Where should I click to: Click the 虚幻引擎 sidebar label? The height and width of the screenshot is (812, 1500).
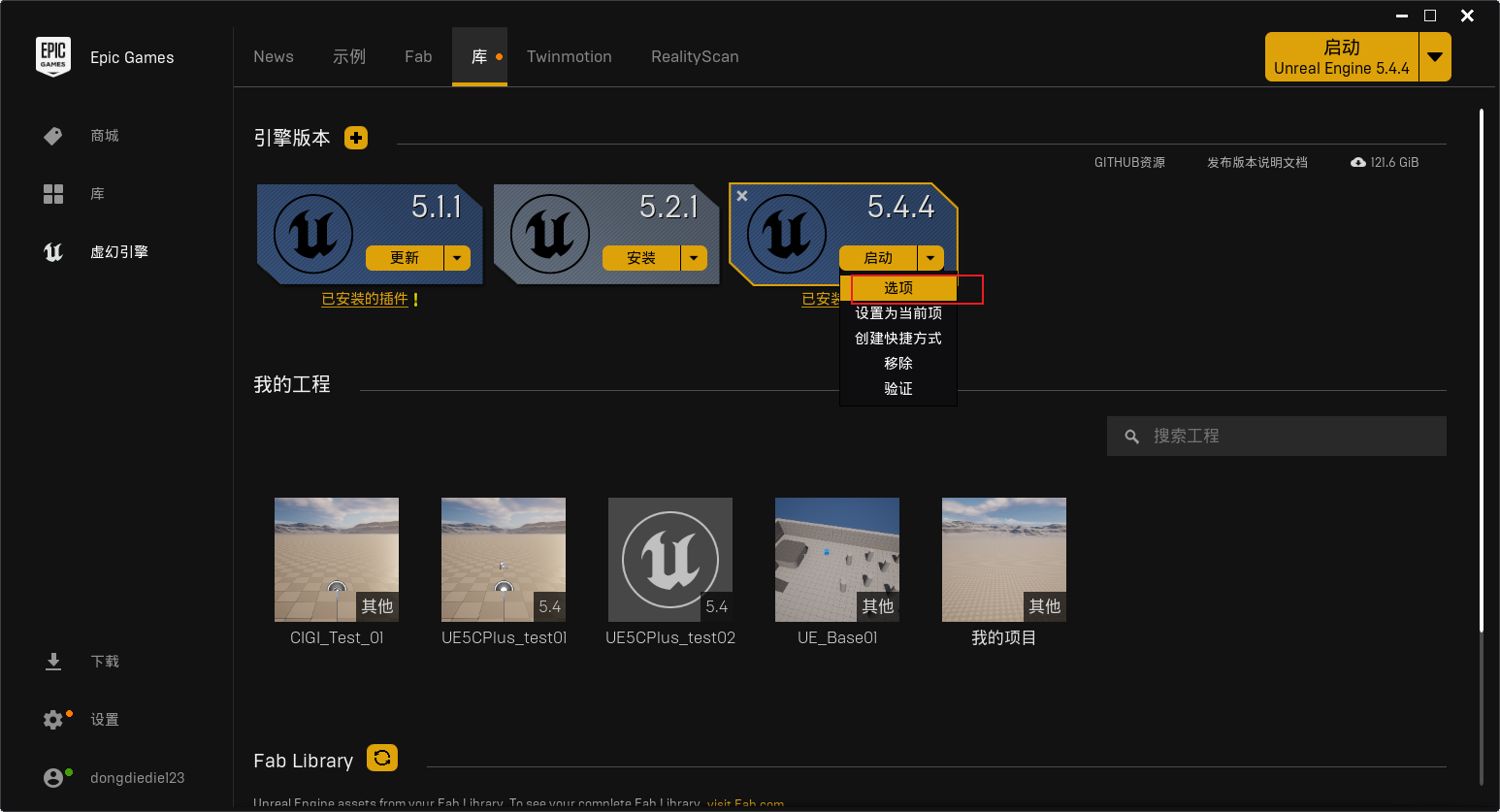[x=119, y=252]
